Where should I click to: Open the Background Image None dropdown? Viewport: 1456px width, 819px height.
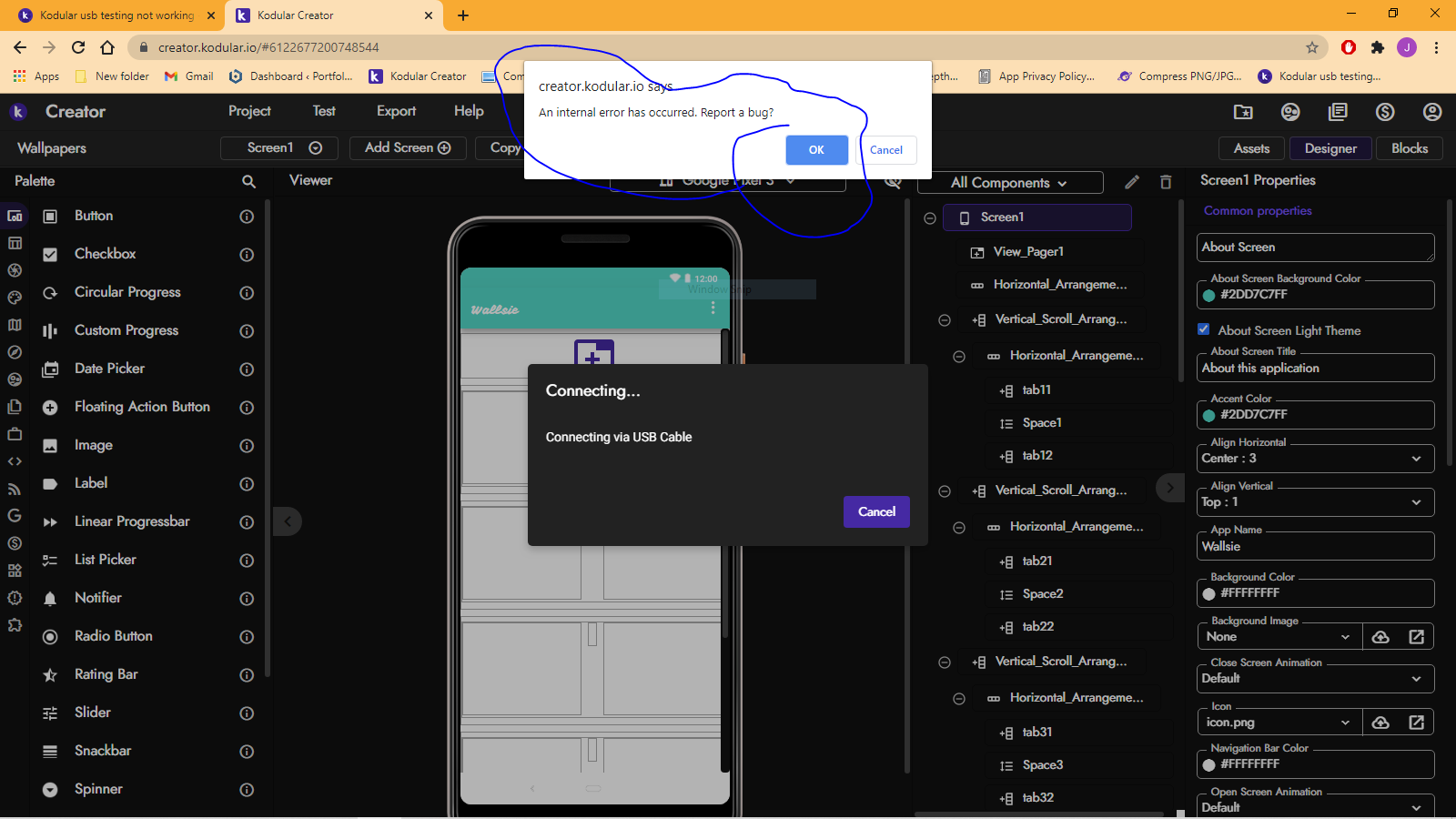[x=1279, y=637]
